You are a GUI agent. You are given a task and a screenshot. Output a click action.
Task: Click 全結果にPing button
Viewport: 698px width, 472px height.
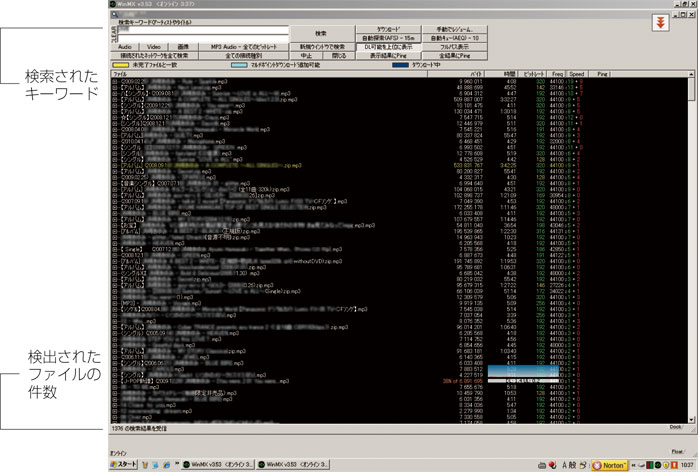tap(455, 56)
